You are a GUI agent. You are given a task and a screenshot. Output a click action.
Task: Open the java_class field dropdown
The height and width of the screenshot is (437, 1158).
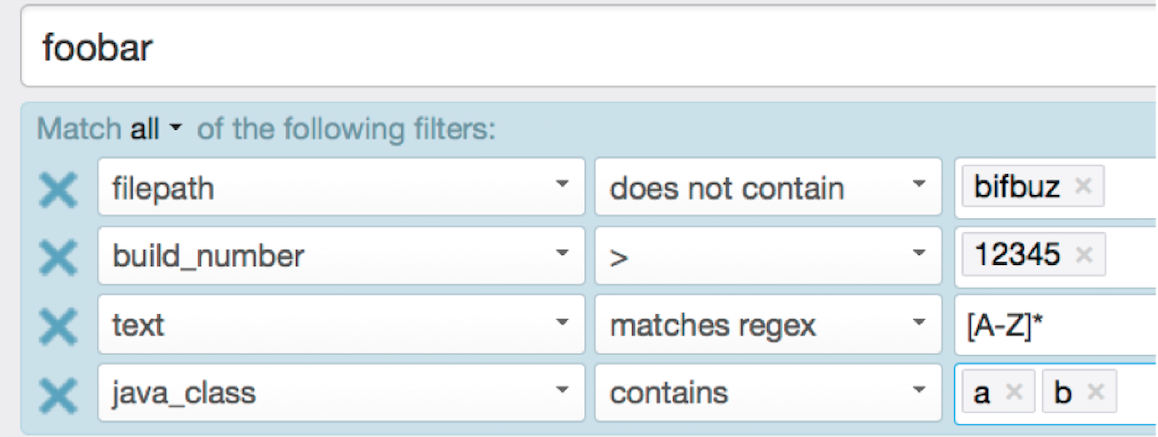coord(340,392)
